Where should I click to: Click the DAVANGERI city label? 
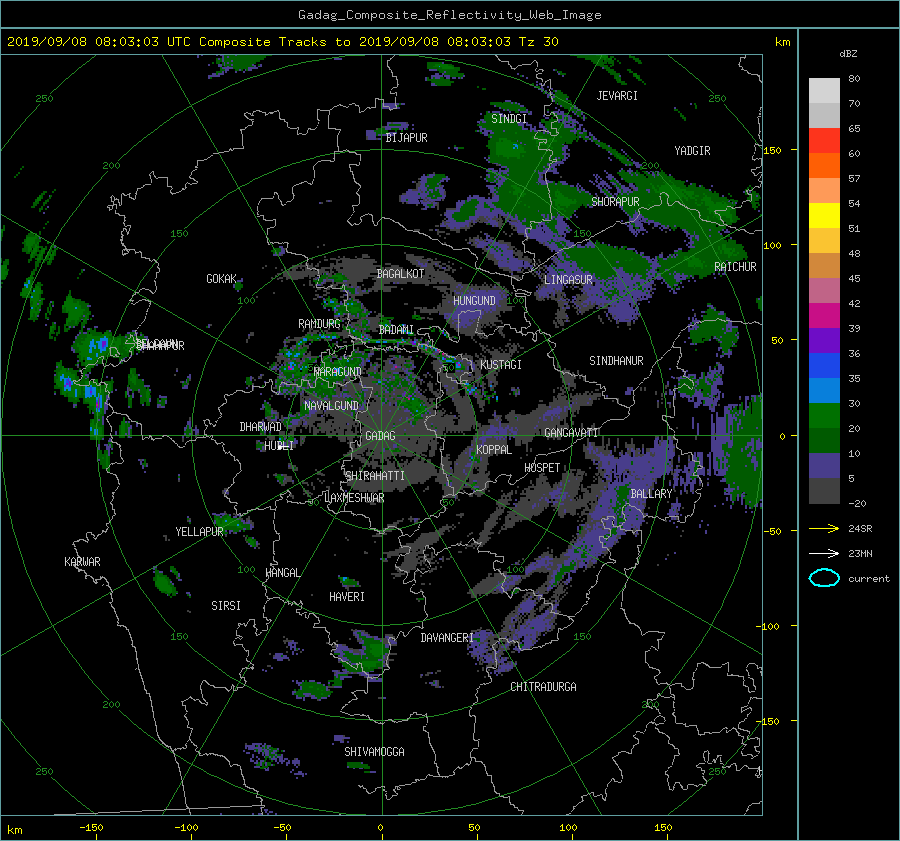click(447, 638)
